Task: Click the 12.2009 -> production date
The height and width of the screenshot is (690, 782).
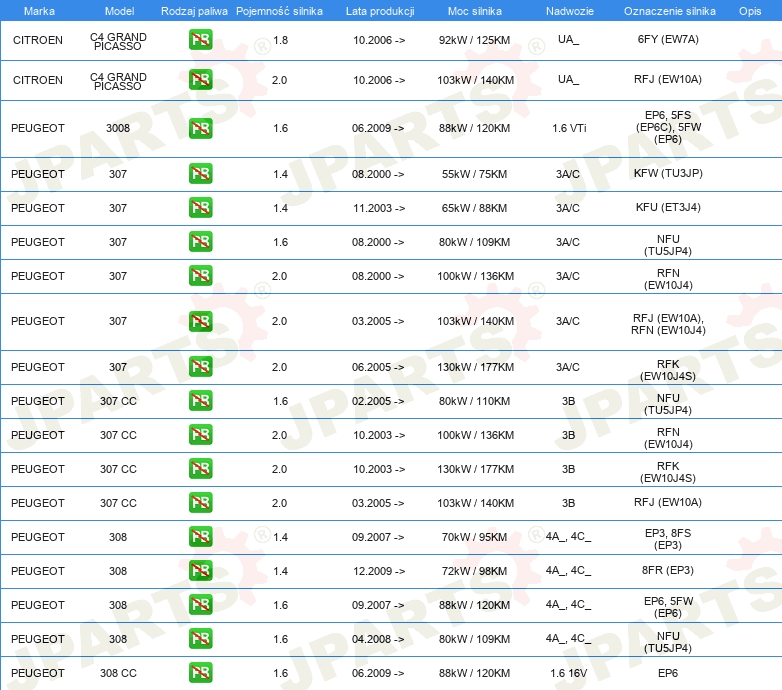Action: [x=379, y=571]
